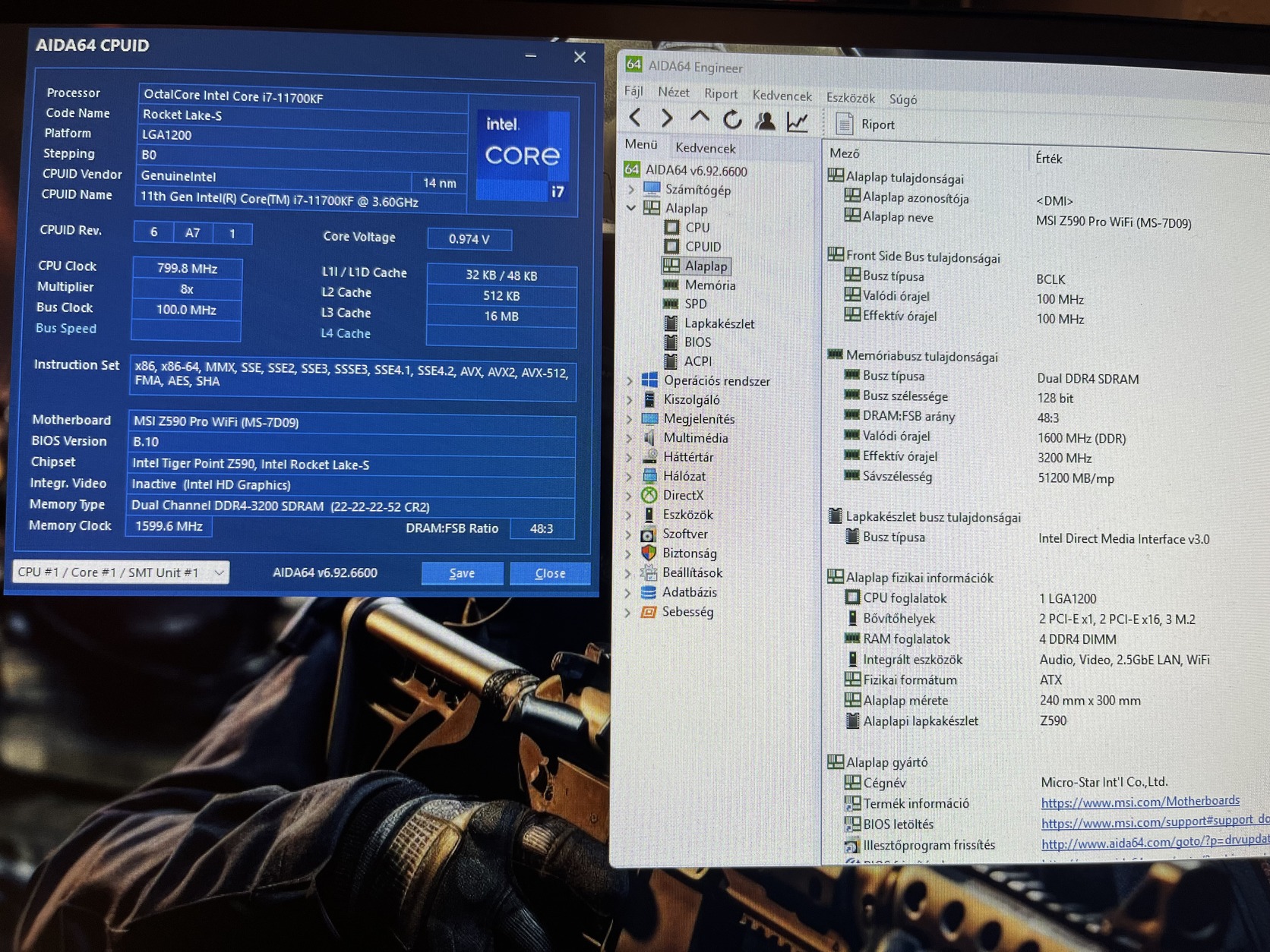Screen dimensions: 1270x952
Task: Select the ACPI item icon
Action: 671,361
